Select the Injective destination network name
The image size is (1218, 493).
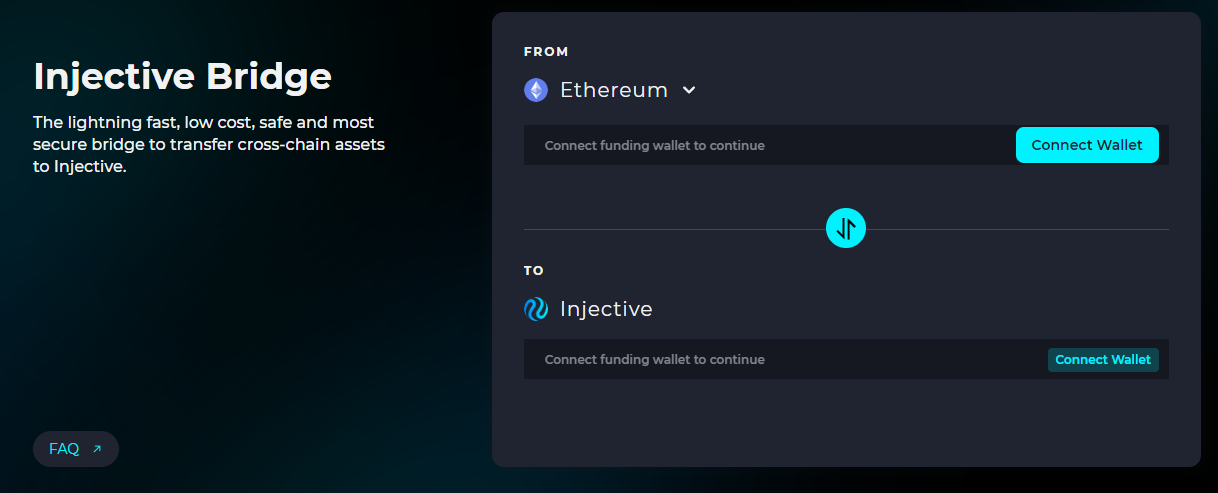606,309
